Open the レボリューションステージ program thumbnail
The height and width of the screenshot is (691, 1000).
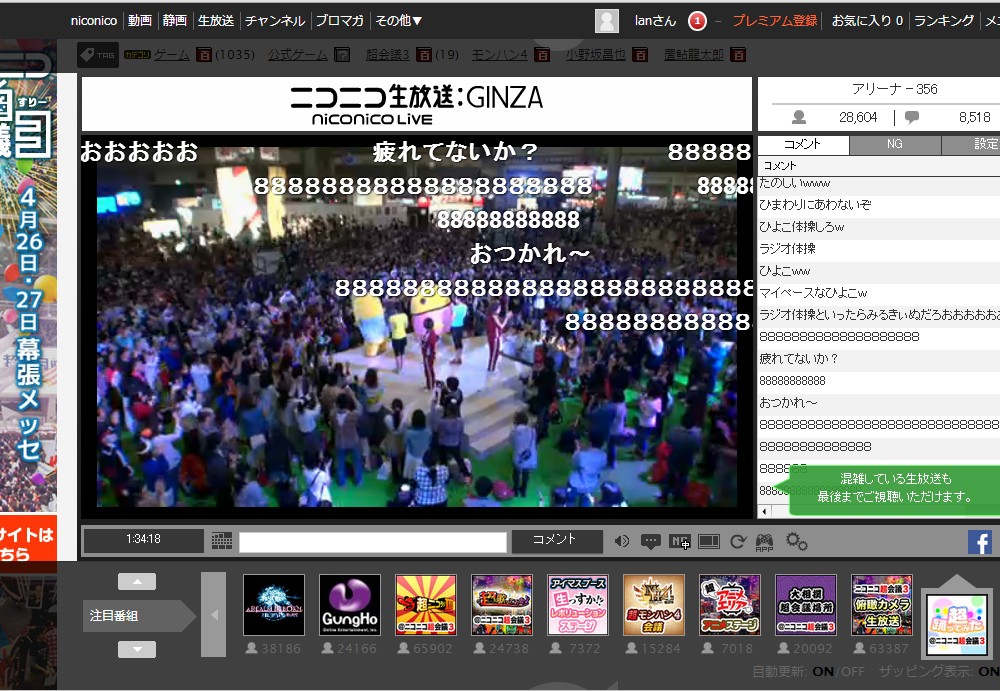(x=578, y=605)
